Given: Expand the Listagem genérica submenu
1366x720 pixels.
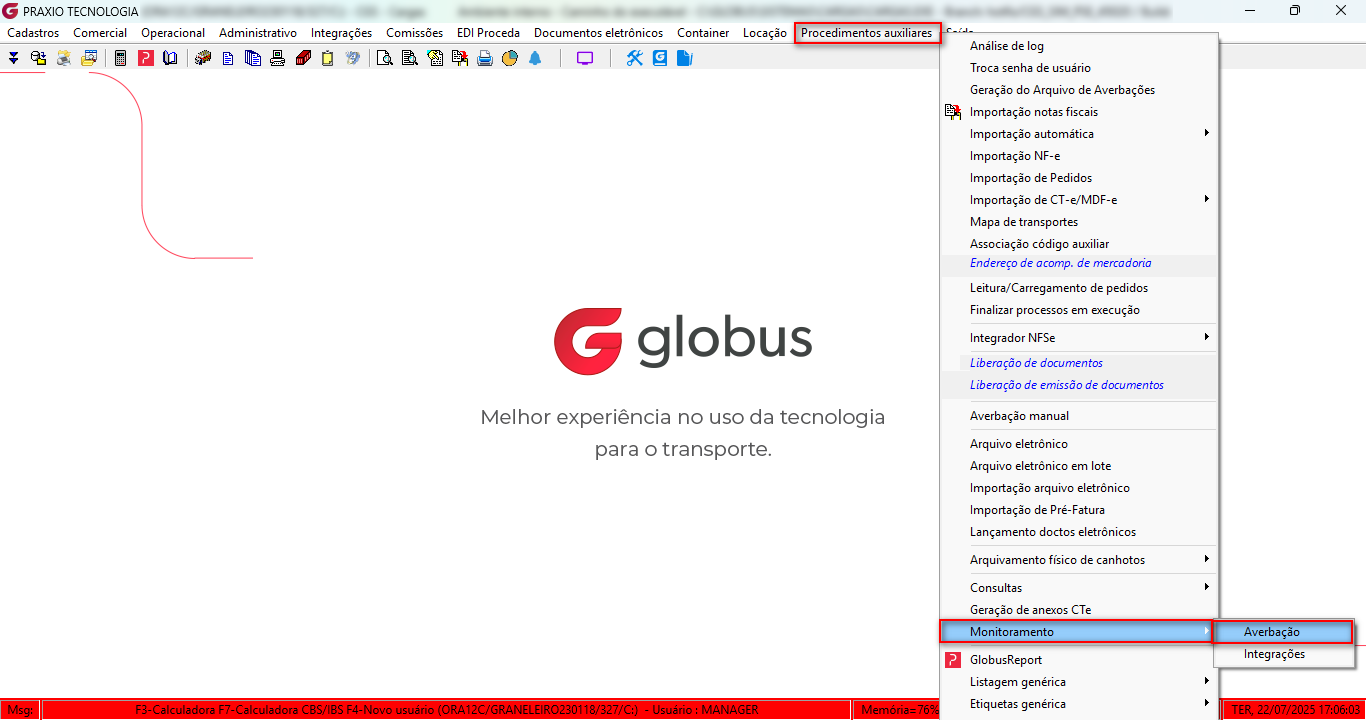Looking at the screenshot, I should [x=1077, y=682].
